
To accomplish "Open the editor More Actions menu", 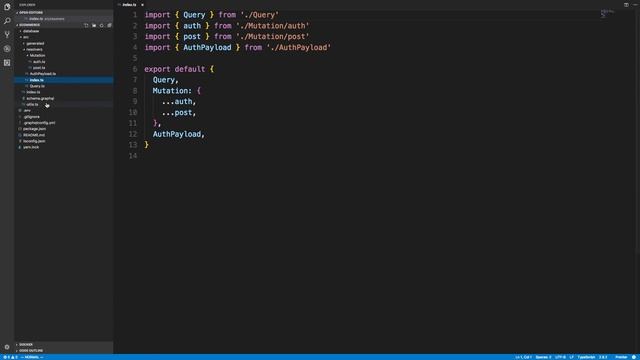I will (x=635, y=5).
